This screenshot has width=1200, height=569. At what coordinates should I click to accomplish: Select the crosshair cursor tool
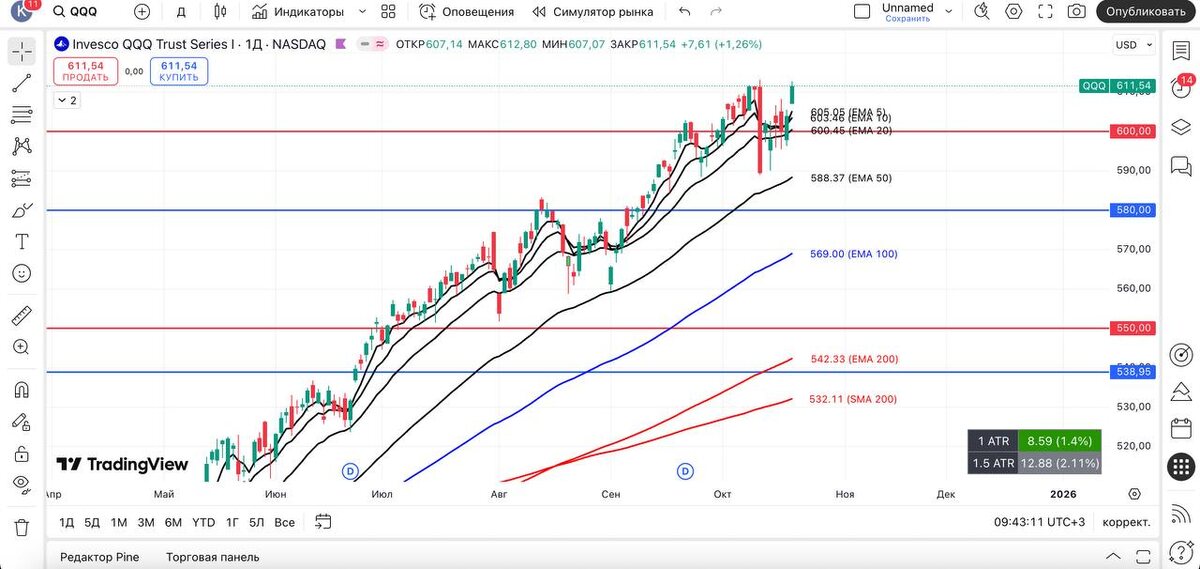[x=21, y=51]
